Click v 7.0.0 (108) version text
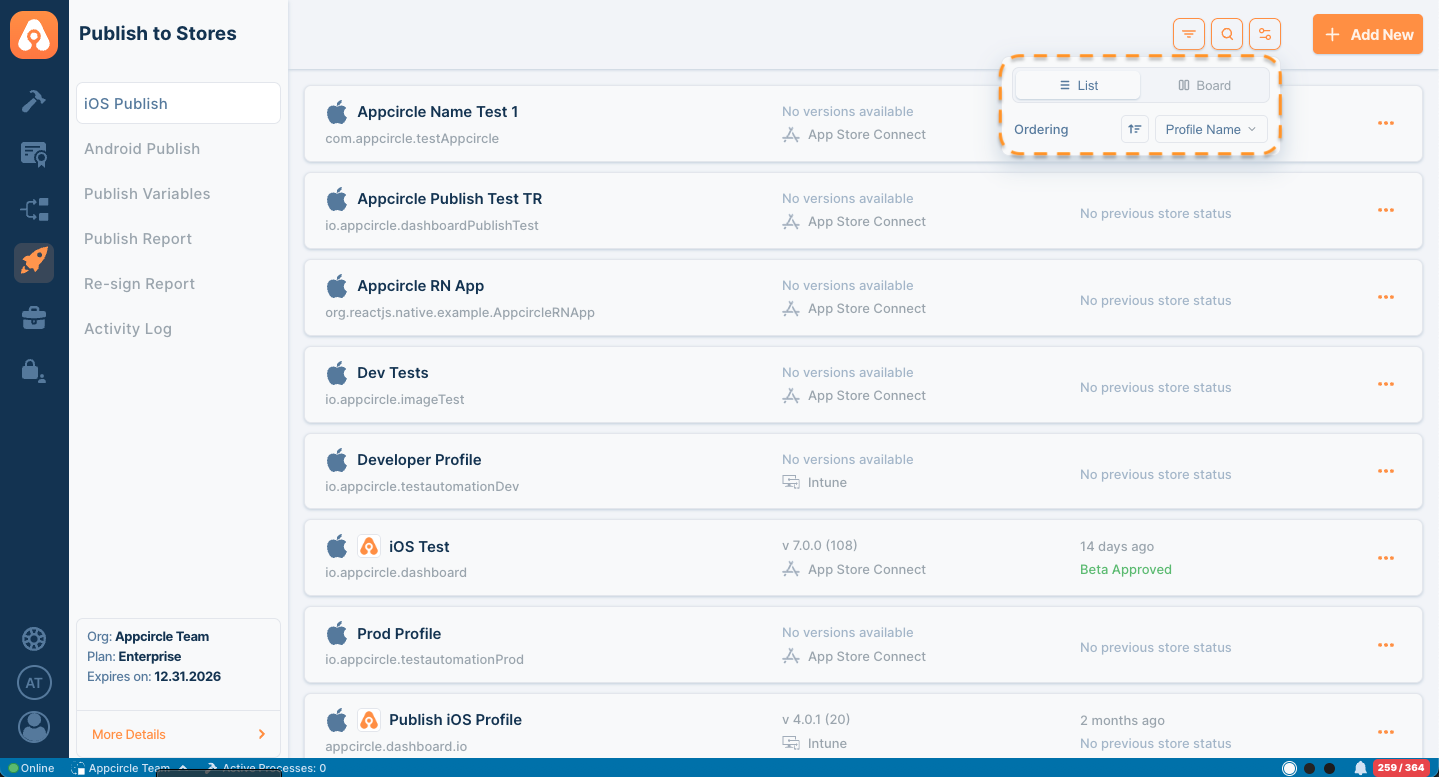 (819, 545)
